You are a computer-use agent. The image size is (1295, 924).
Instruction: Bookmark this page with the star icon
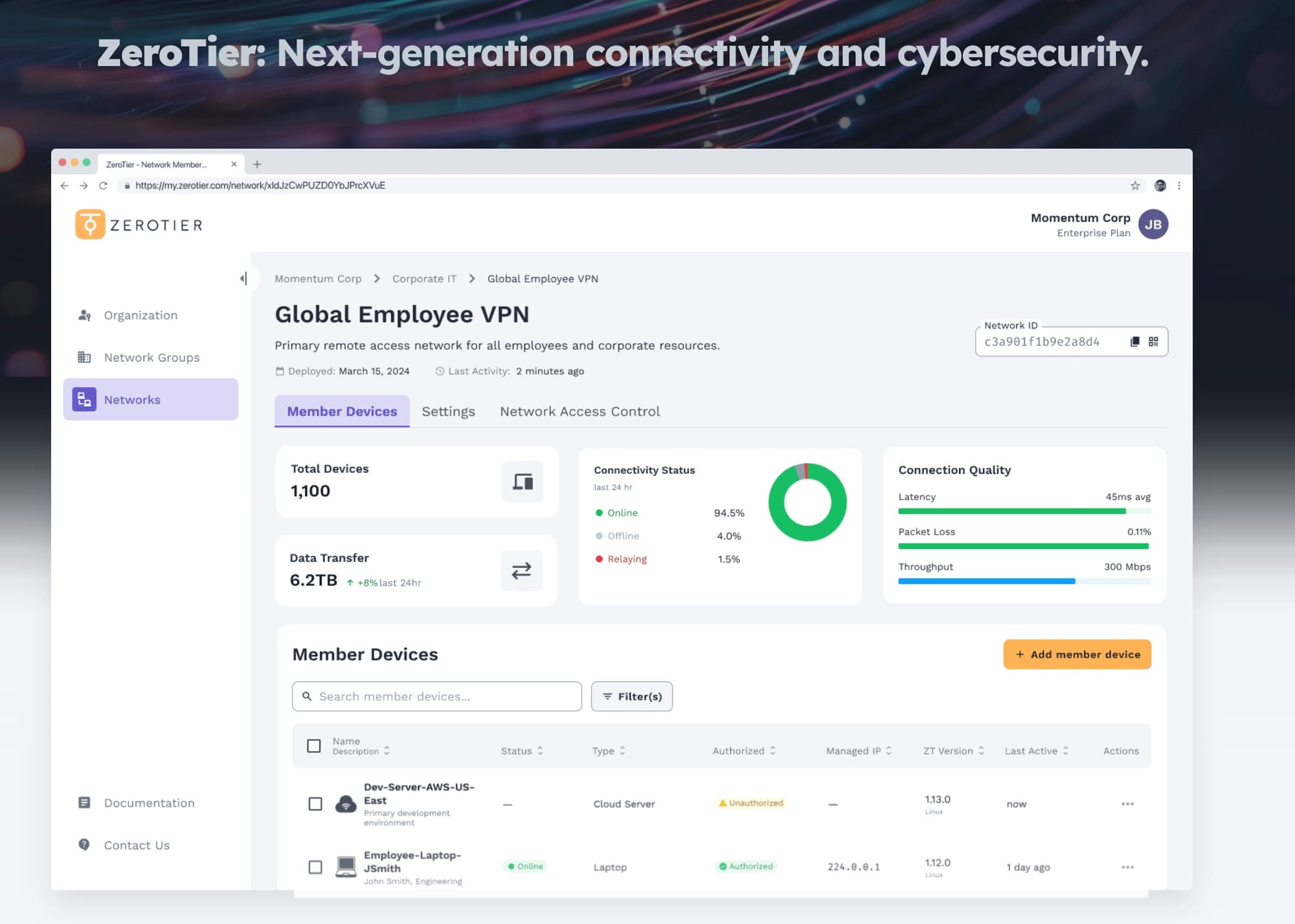[x=1135, y=186]
